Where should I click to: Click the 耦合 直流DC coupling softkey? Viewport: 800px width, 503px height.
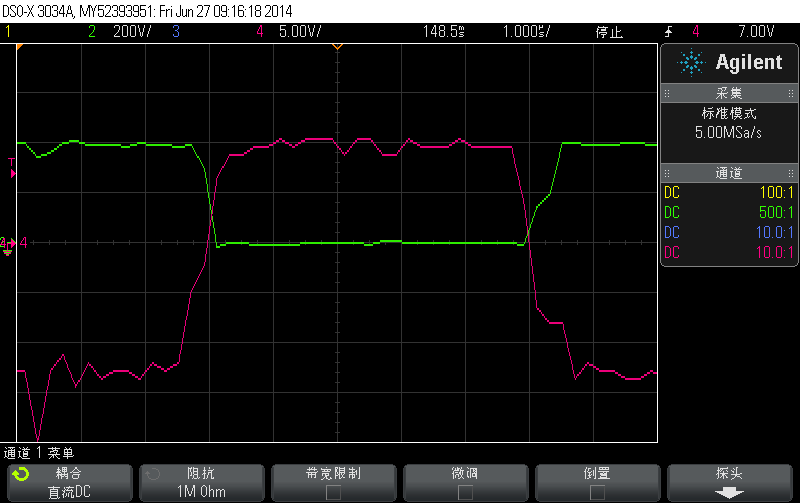coord(70,483)
